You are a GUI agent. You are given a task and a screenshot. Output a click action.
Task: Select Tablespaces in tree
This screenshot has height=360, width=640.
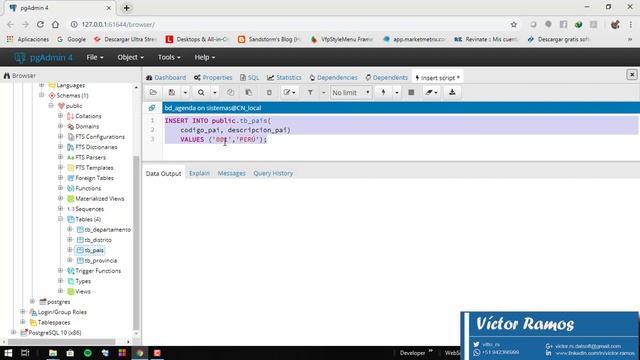coord(54,322)
